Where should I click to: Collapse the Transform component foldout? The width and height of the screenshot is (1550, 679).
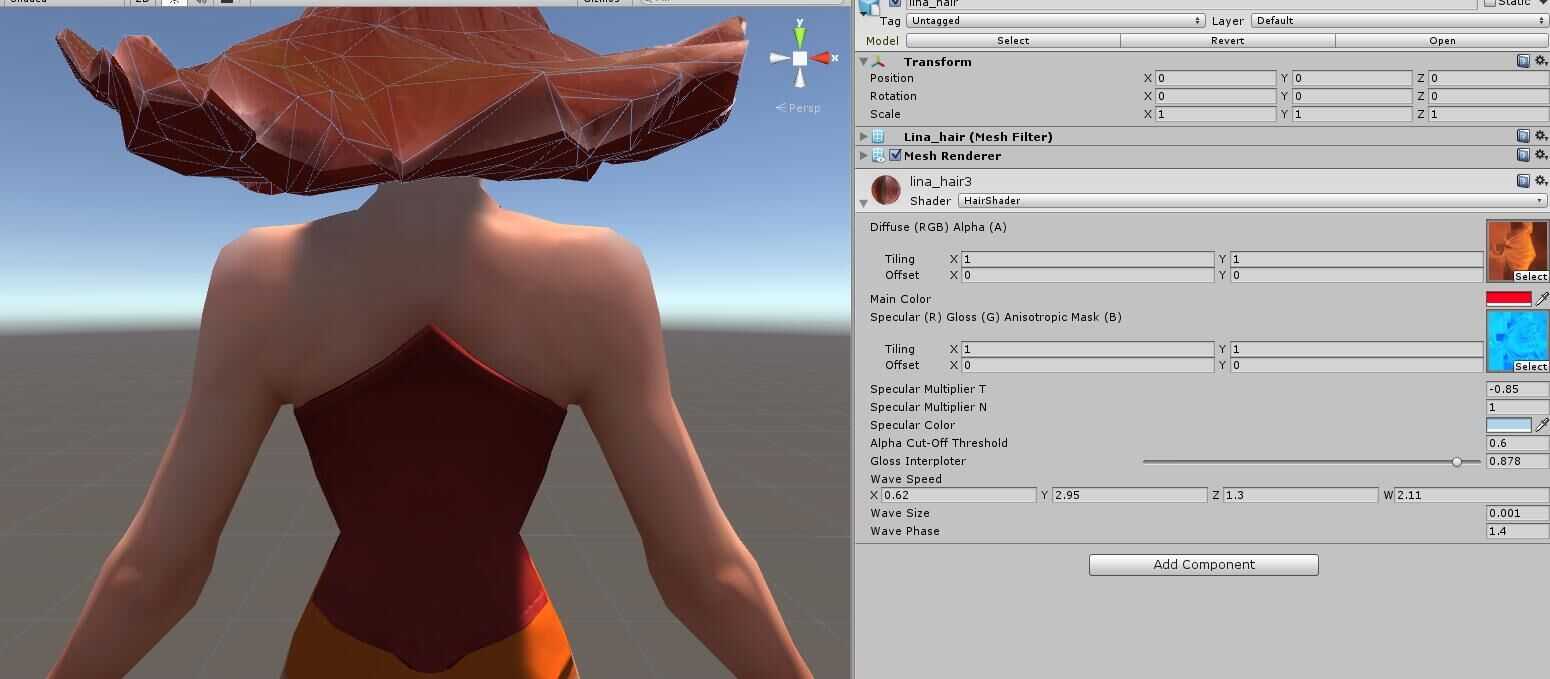[x=864, y=62]
